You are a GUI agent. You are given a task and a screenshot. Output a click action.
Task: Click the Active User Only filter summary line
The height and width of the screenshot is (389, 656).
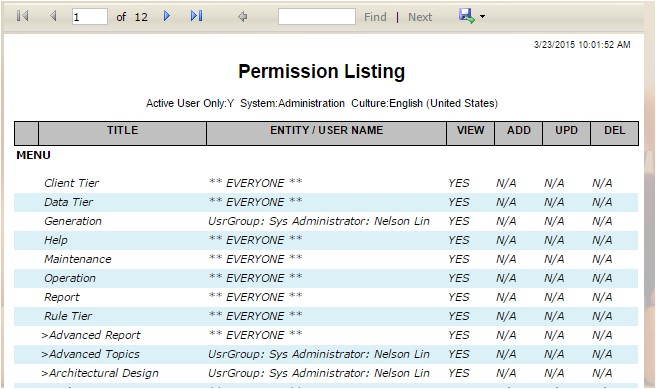[x=322, y=103]
